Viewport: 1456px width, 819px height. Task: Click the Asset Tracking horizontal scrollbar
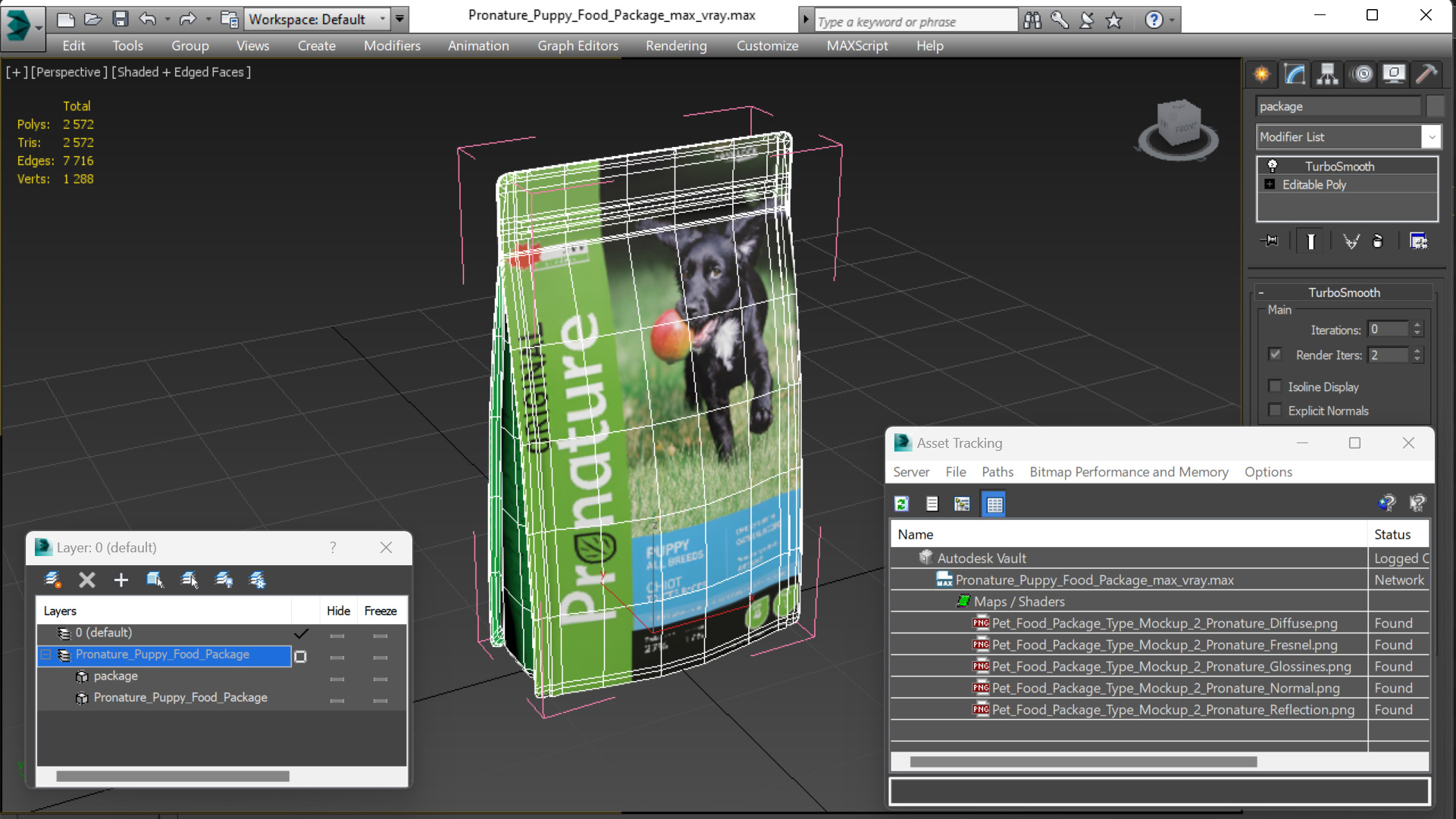click(1083, 761)
